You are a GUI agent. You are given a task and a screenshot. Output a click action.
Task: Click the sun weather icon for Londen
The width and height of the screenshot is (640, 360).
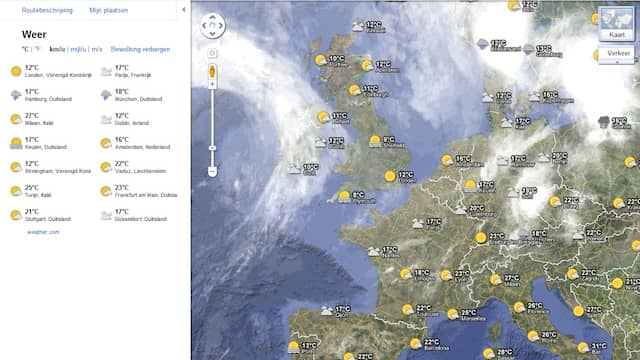pos(16,71)
